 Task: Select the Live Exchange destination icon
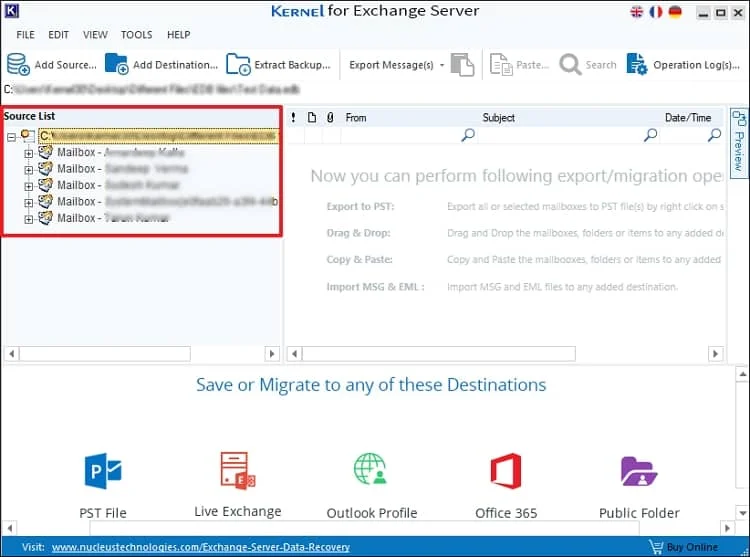pos(238,471)
